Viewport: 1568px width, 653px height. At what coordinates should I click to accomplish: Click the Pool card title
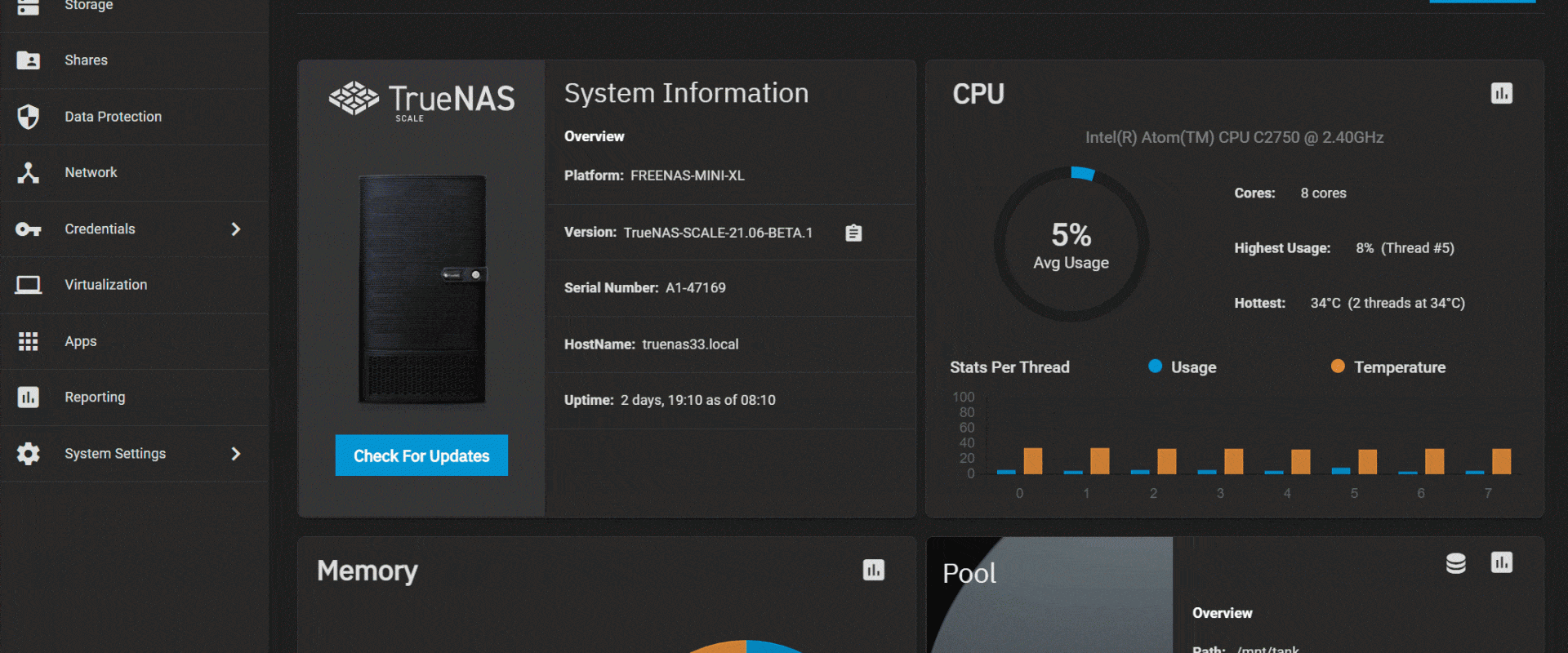(969, 573)
